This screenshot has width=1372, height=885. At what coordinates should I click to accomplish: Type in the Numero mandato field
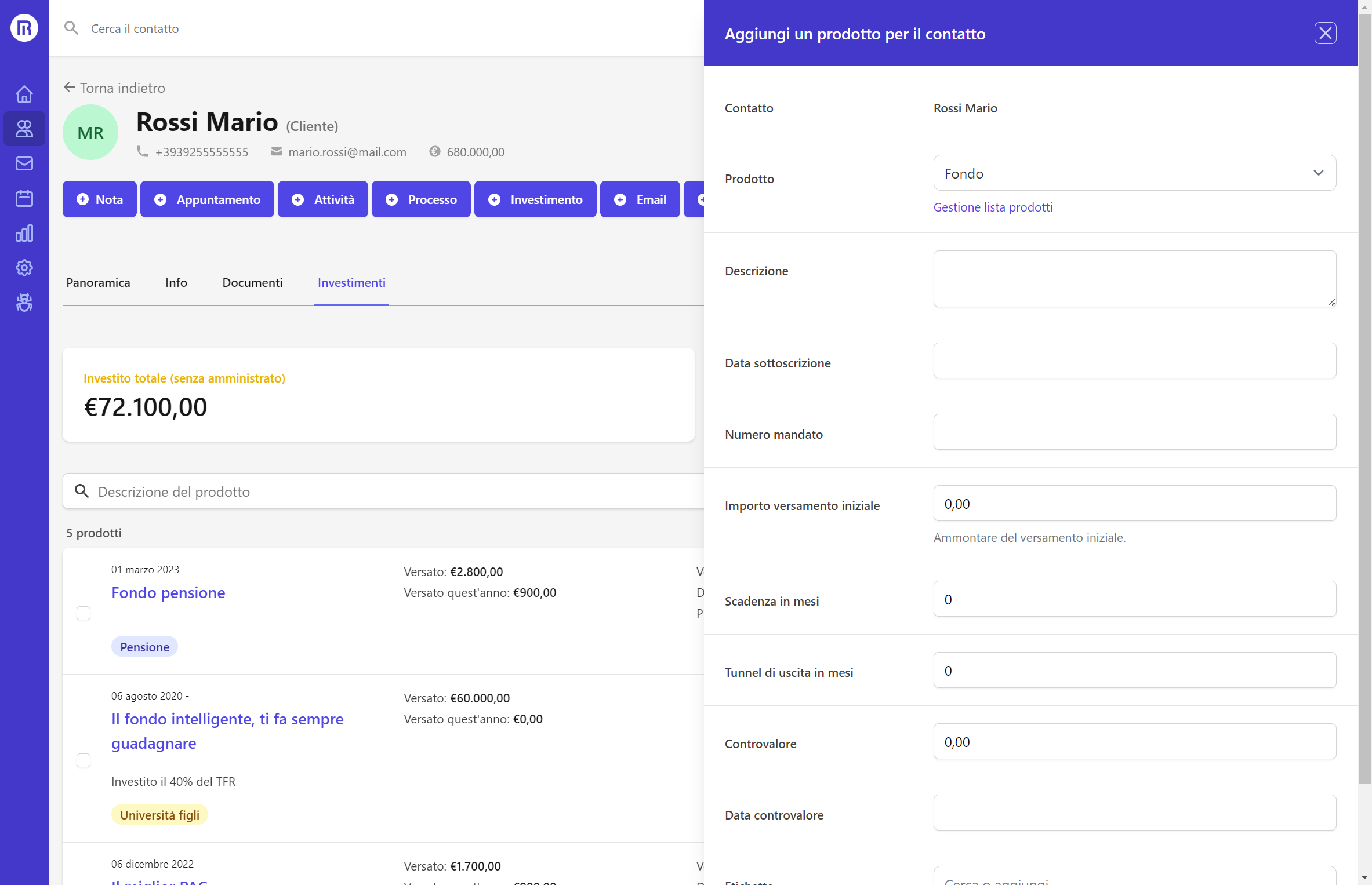1134,432
